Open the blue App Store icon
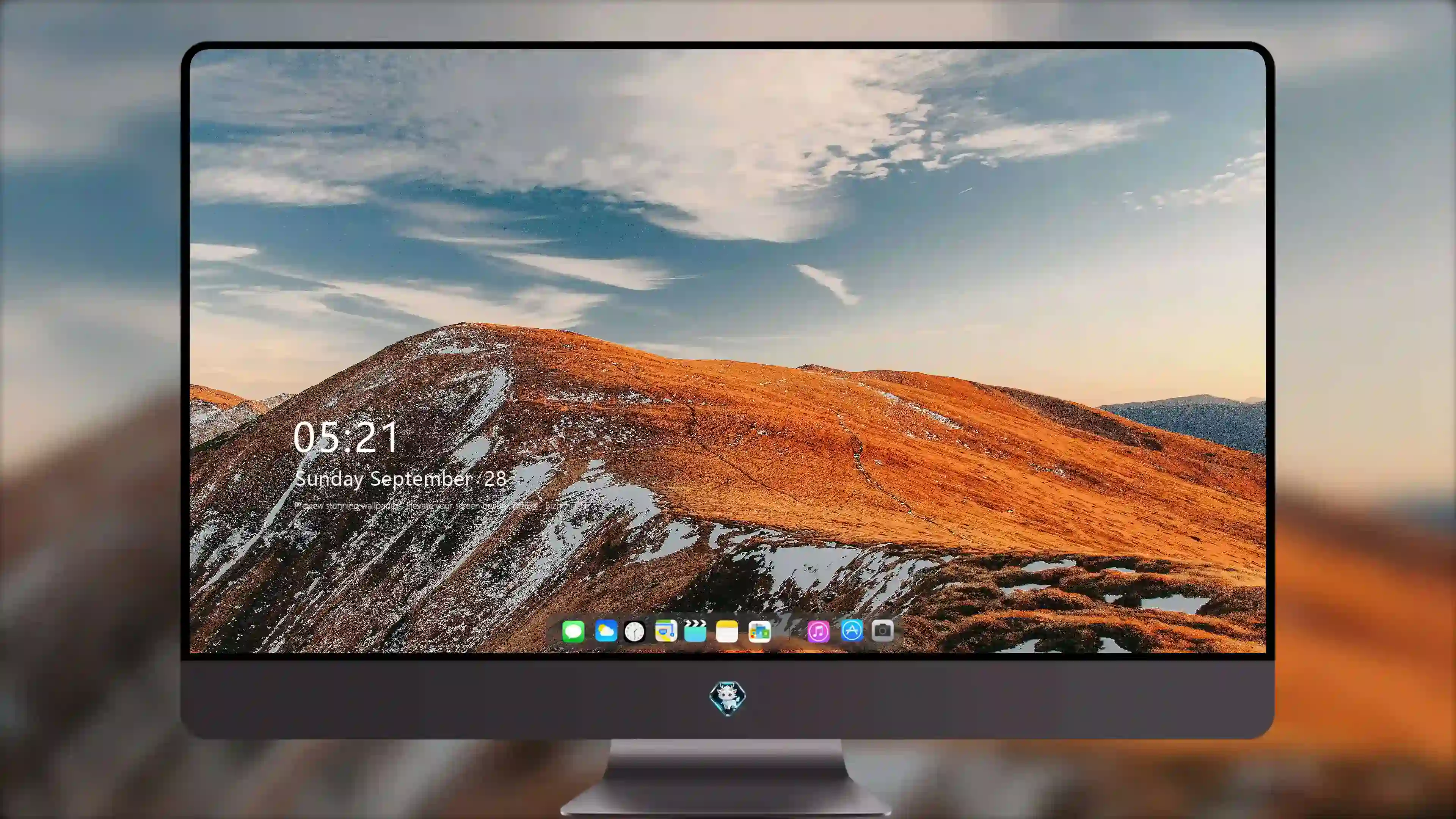The image size is (1456, 819). point(852,630)
